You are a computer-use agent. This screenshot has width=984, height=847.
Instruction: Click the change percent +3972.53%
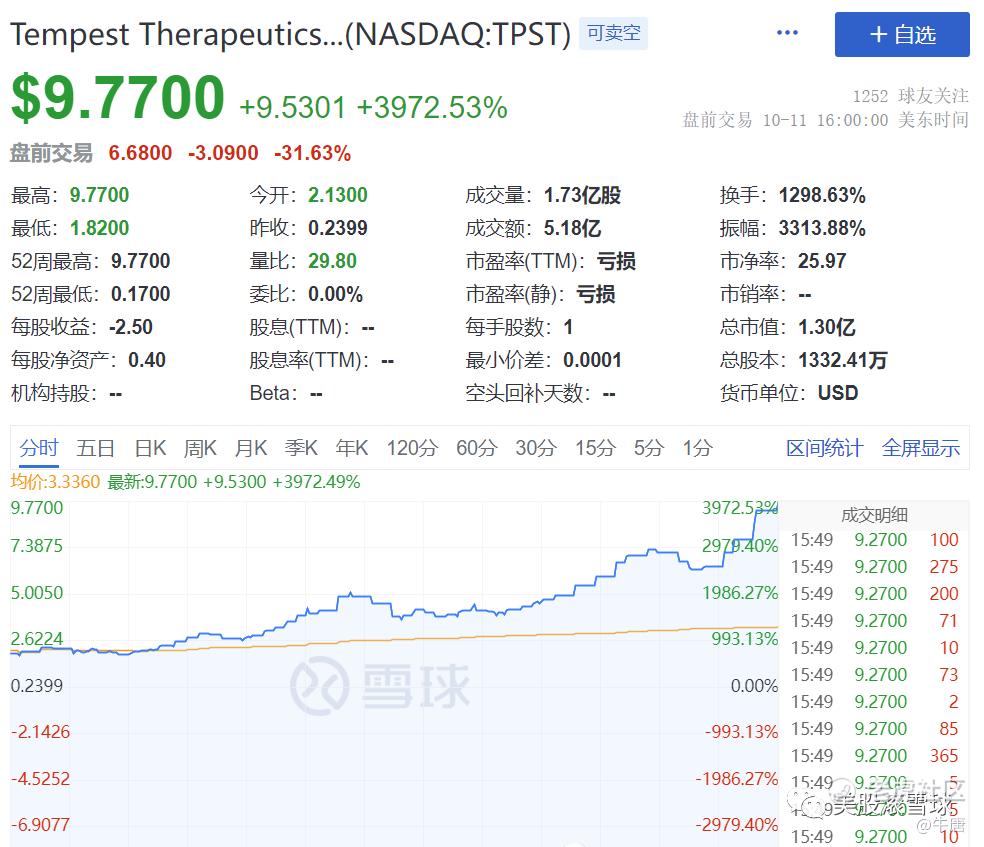[432, 107]
